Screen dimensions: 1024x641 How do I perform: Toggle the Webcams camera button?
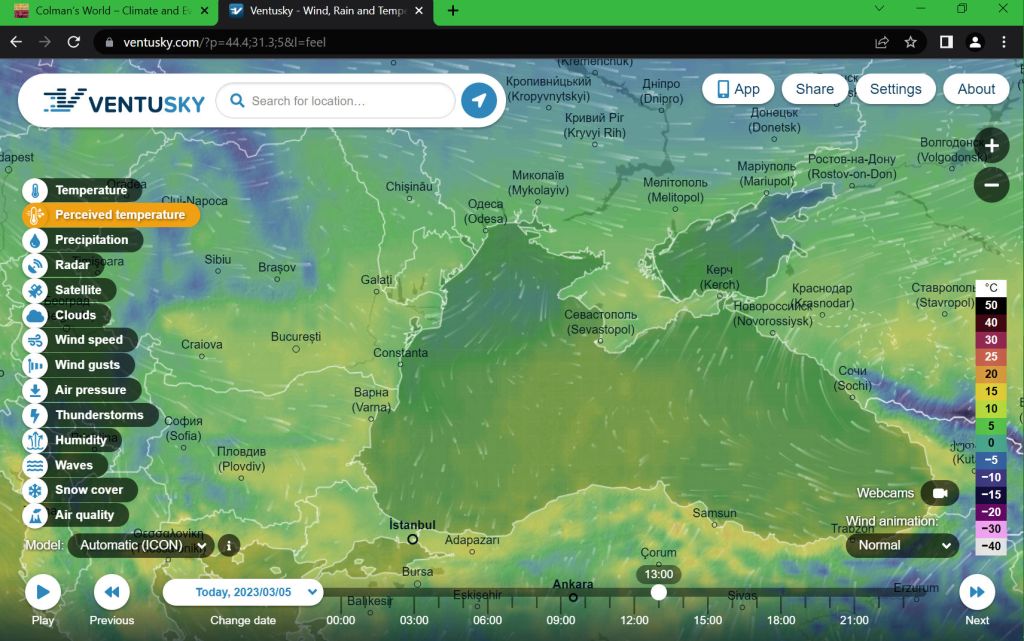[939, 493]
